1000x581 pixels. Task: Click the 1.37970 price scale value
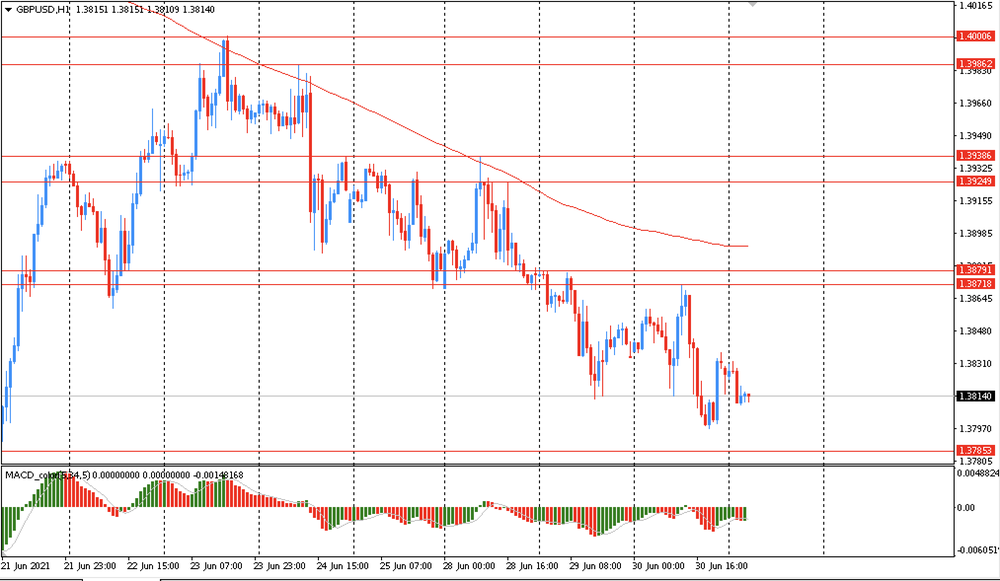[976, 429]
